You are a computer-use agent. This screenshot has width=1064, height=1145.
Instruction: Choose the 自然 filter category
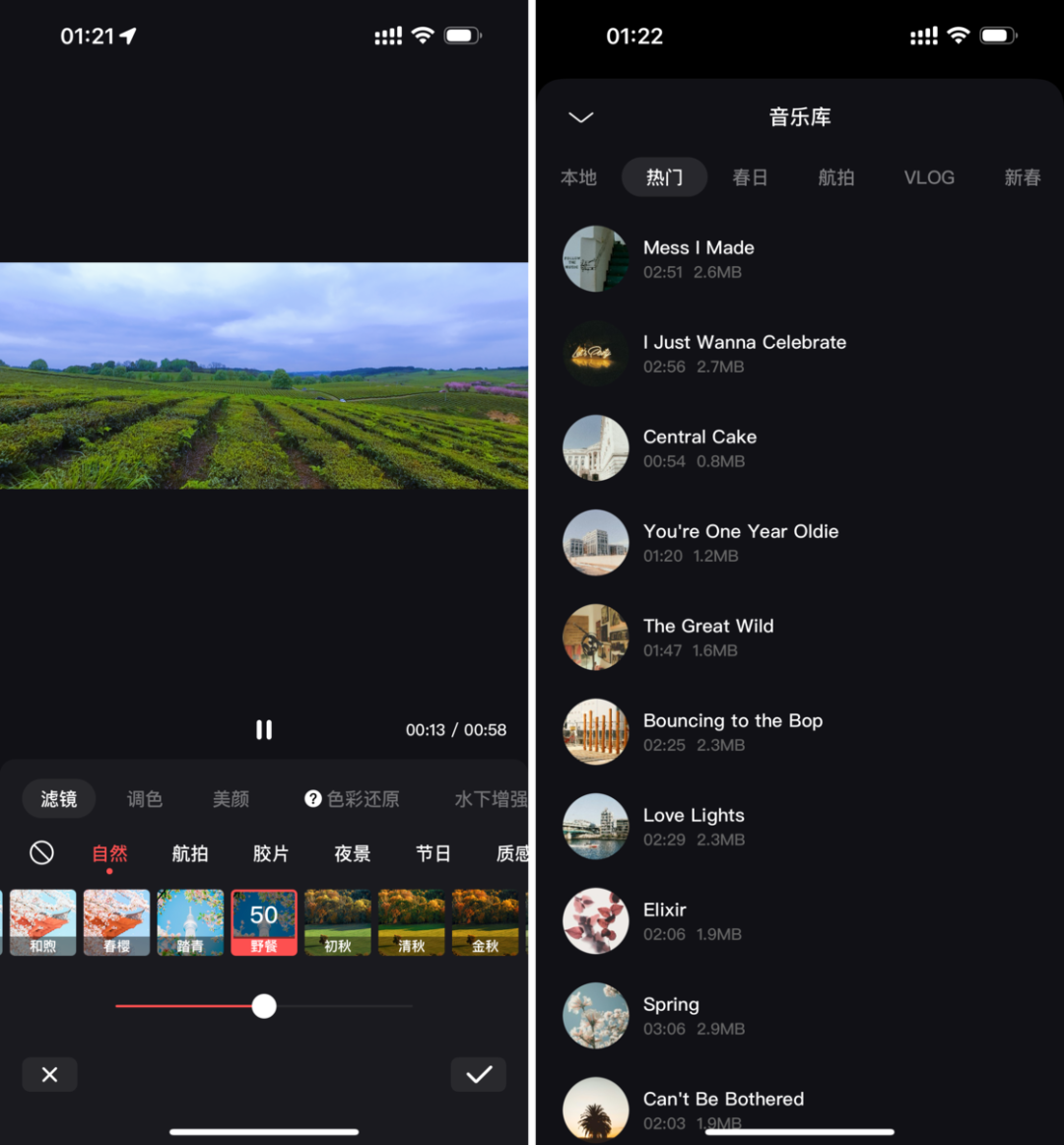click(x=109, y=853)
